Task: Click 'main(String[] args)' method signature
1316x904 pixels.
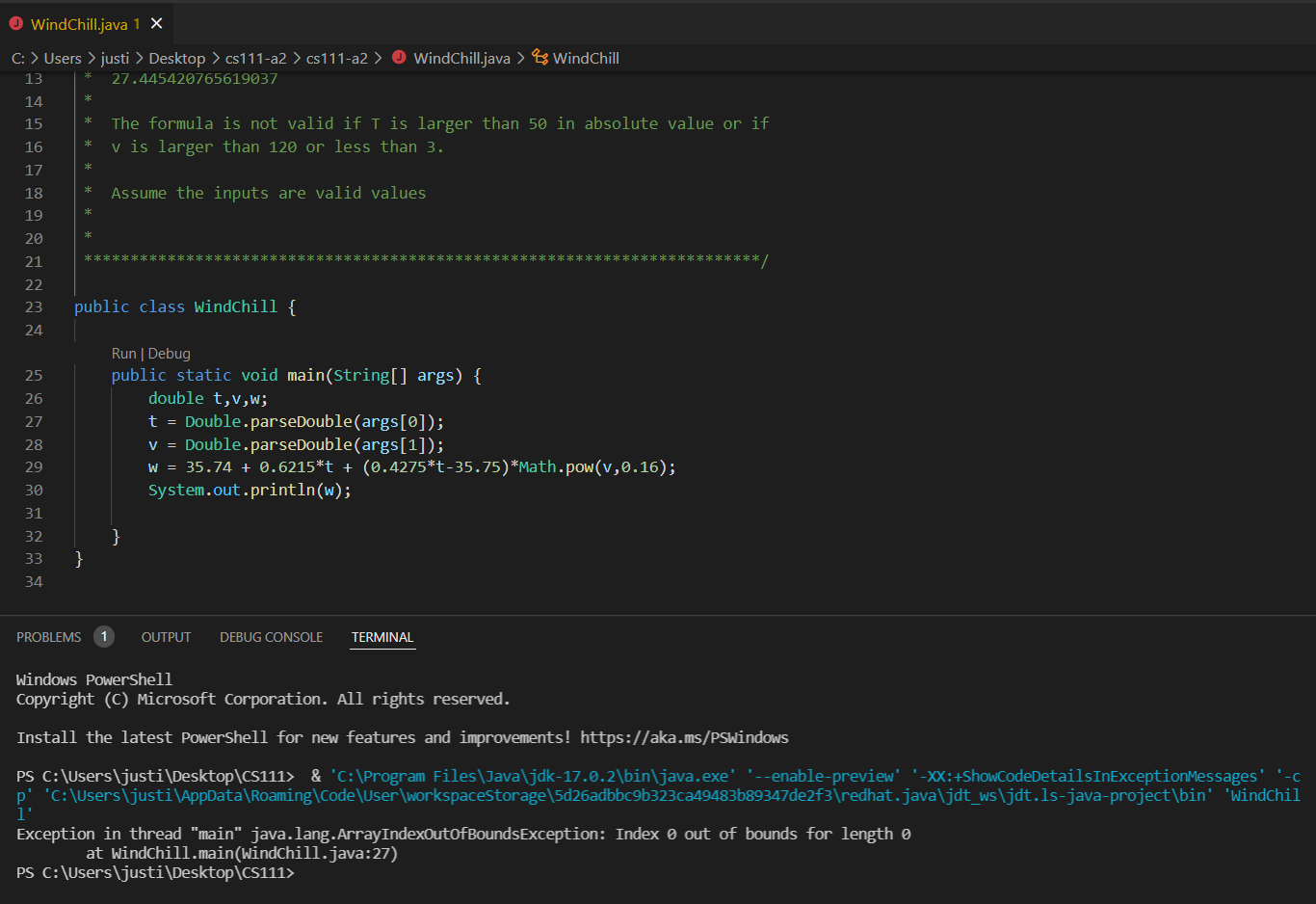Action: (x=375, y=375)
